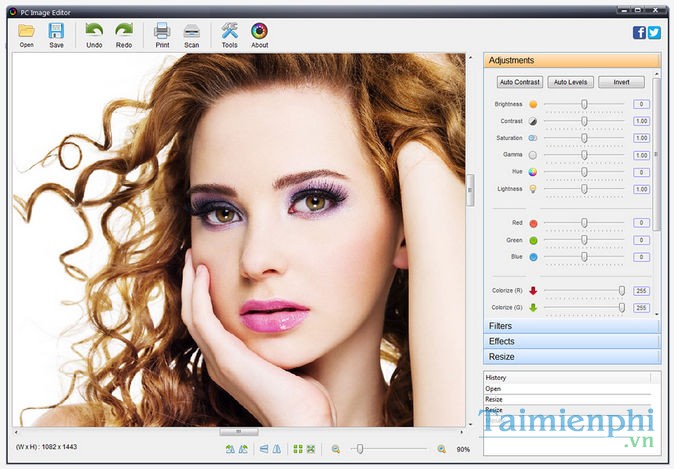Click the Saturation value field
The width and height of the screenshot is (674, 469).
coord(641,138)
